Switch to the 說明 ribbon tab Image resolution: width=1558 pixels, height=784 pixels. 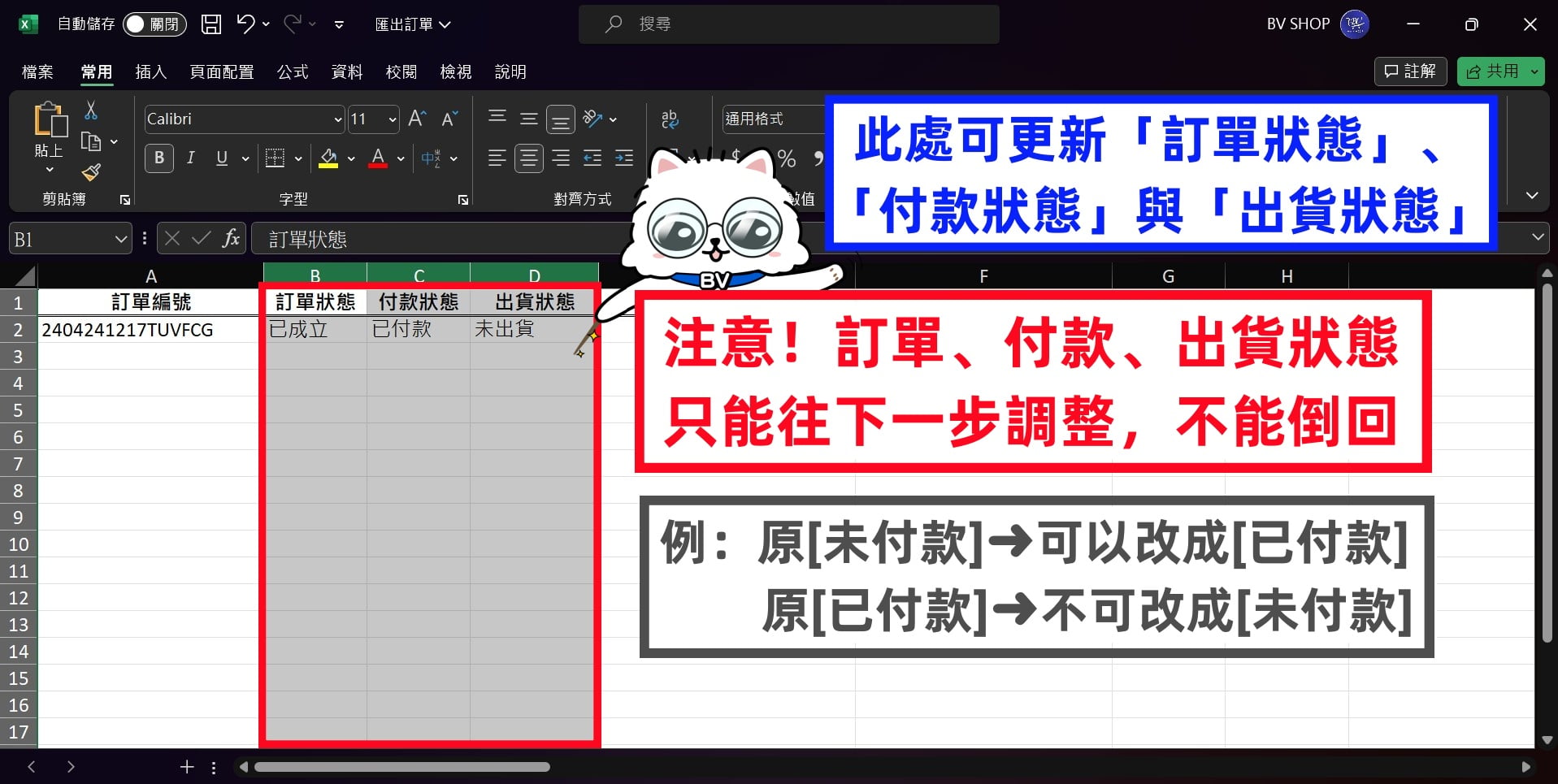510,71
